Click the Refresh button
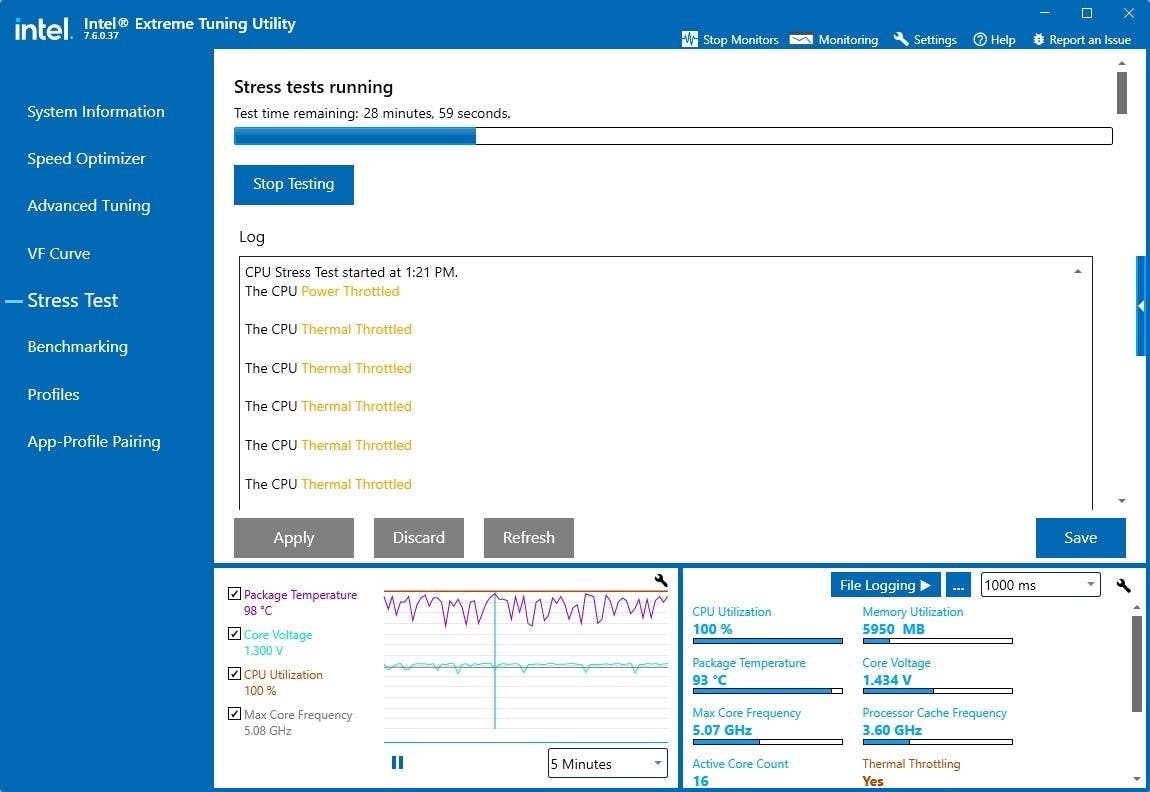Image resolution: width=1150 pixels, height=792 pixels. [529, 538]
